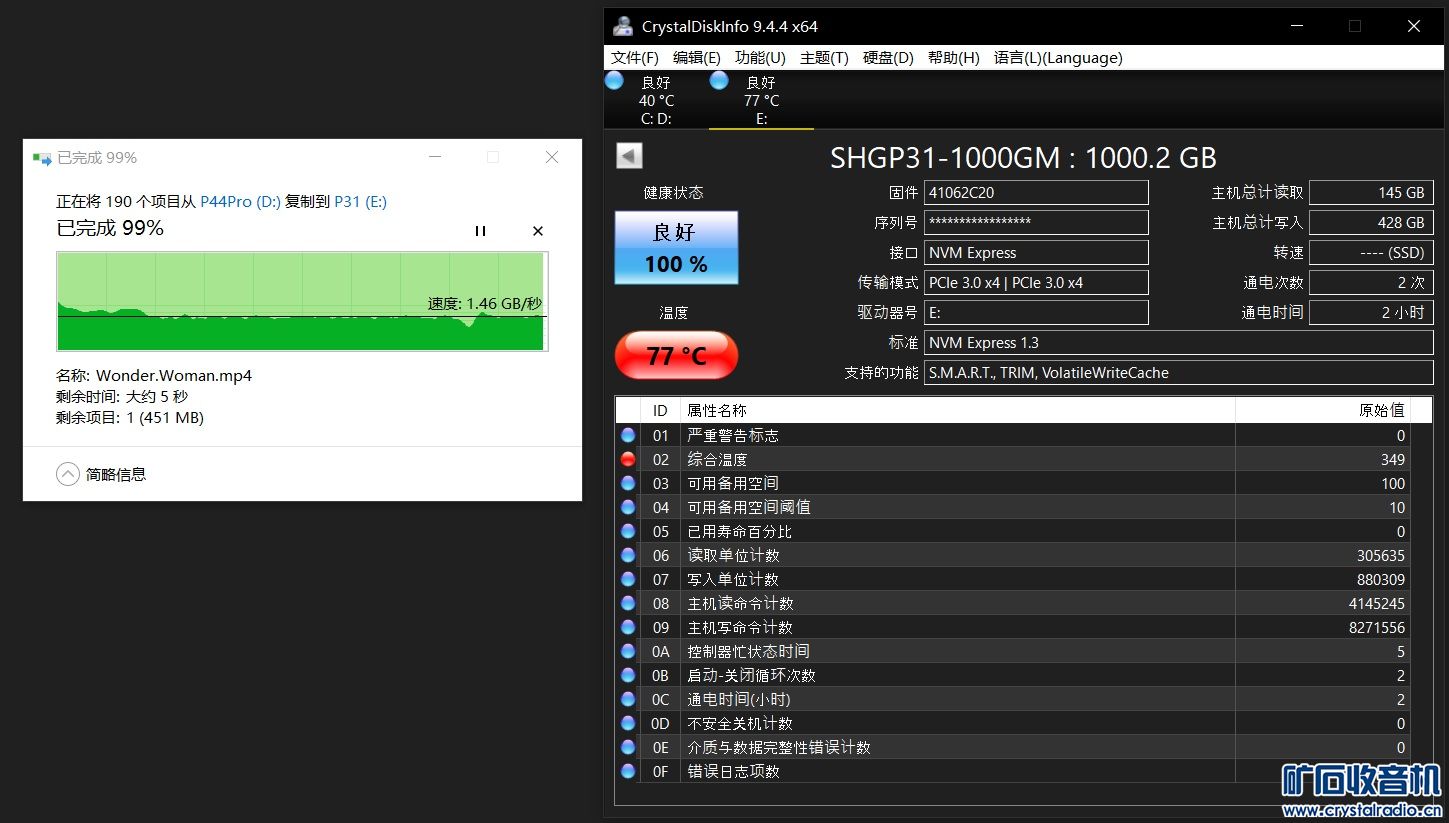Click the status orb for attribute 01

628,435
